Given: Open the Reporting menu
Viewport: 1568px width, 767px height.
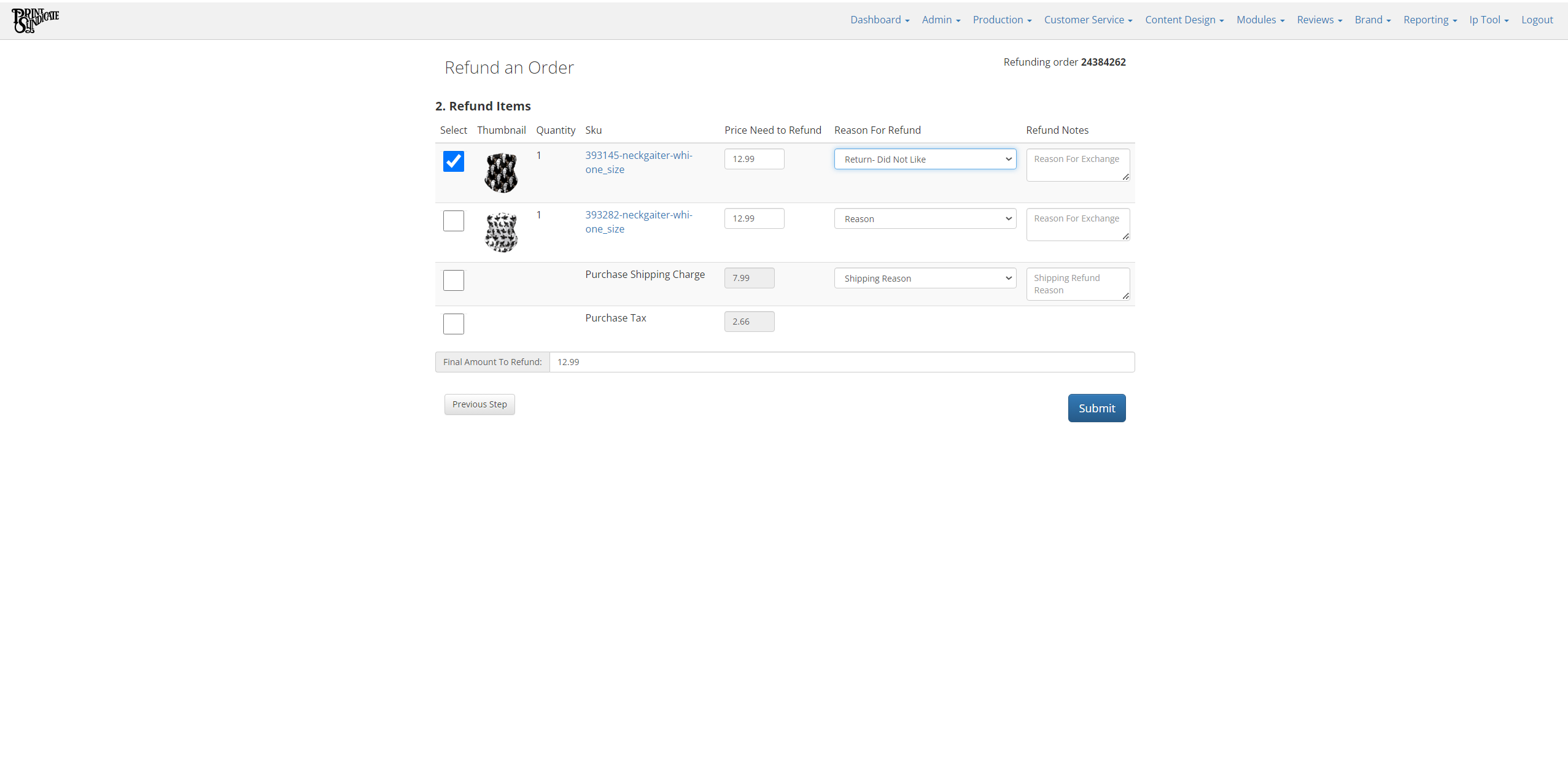Looking at the screenshot, I should [x=1429, y=20].
